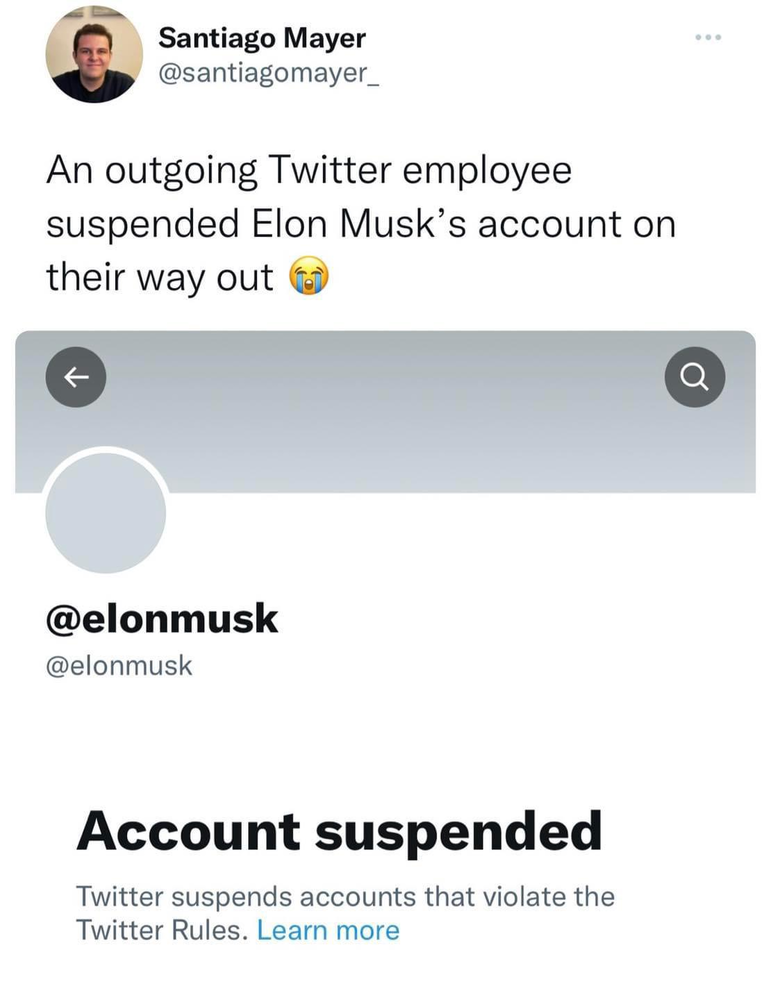771x1000 pixels.
Task: Tap the back arrow on the profile header
Action: pos(75,377)
